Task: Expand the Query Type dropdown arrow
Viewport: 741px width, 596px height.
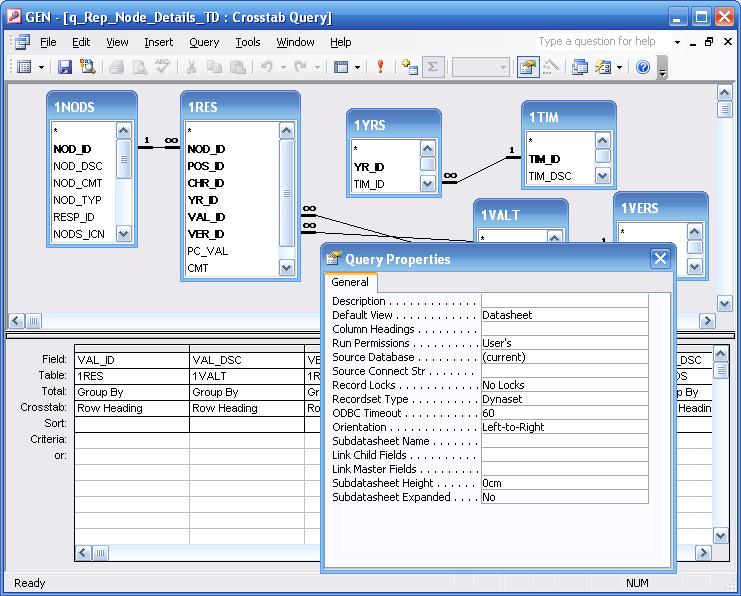Action: 358,67
